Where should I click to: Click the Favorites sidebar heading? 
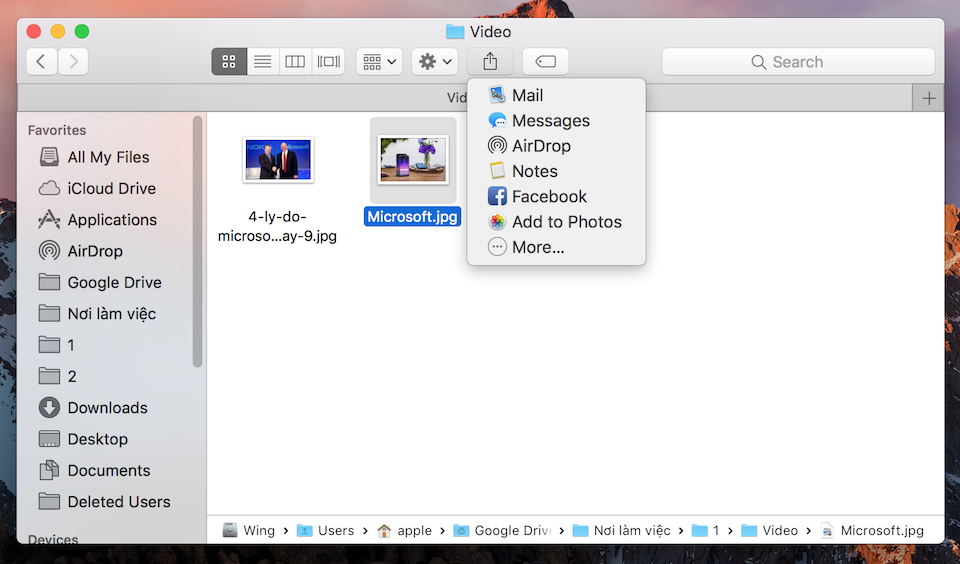coord(57,130)
